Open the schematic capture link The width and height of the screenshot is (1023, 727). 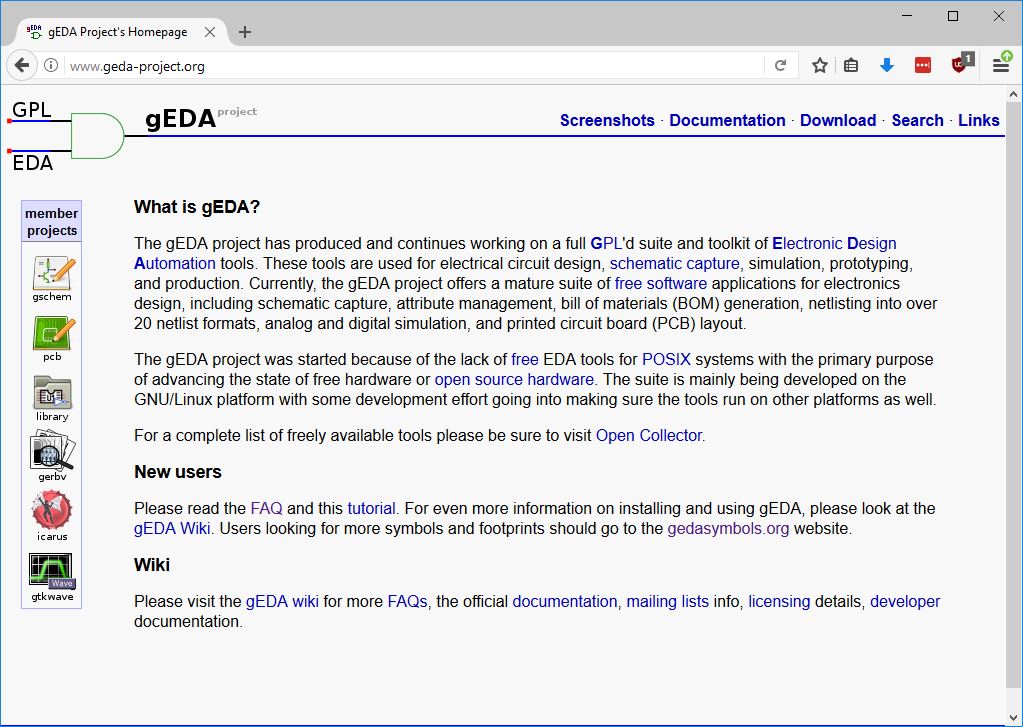[675, 264]
